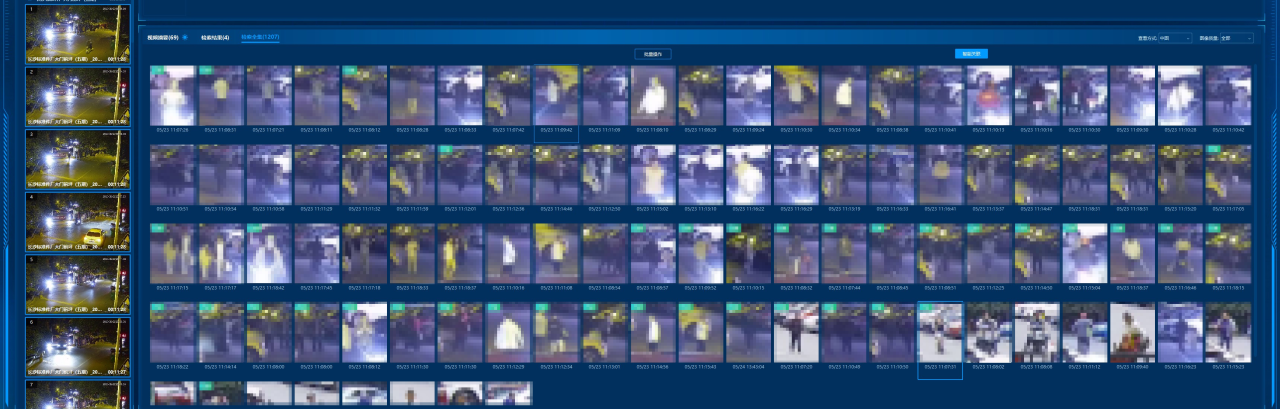The height and width of the screenshot is (409, 1280).
Task: Click the green tag on the 11:08:31 thumbnail
Action: point(204,70)
